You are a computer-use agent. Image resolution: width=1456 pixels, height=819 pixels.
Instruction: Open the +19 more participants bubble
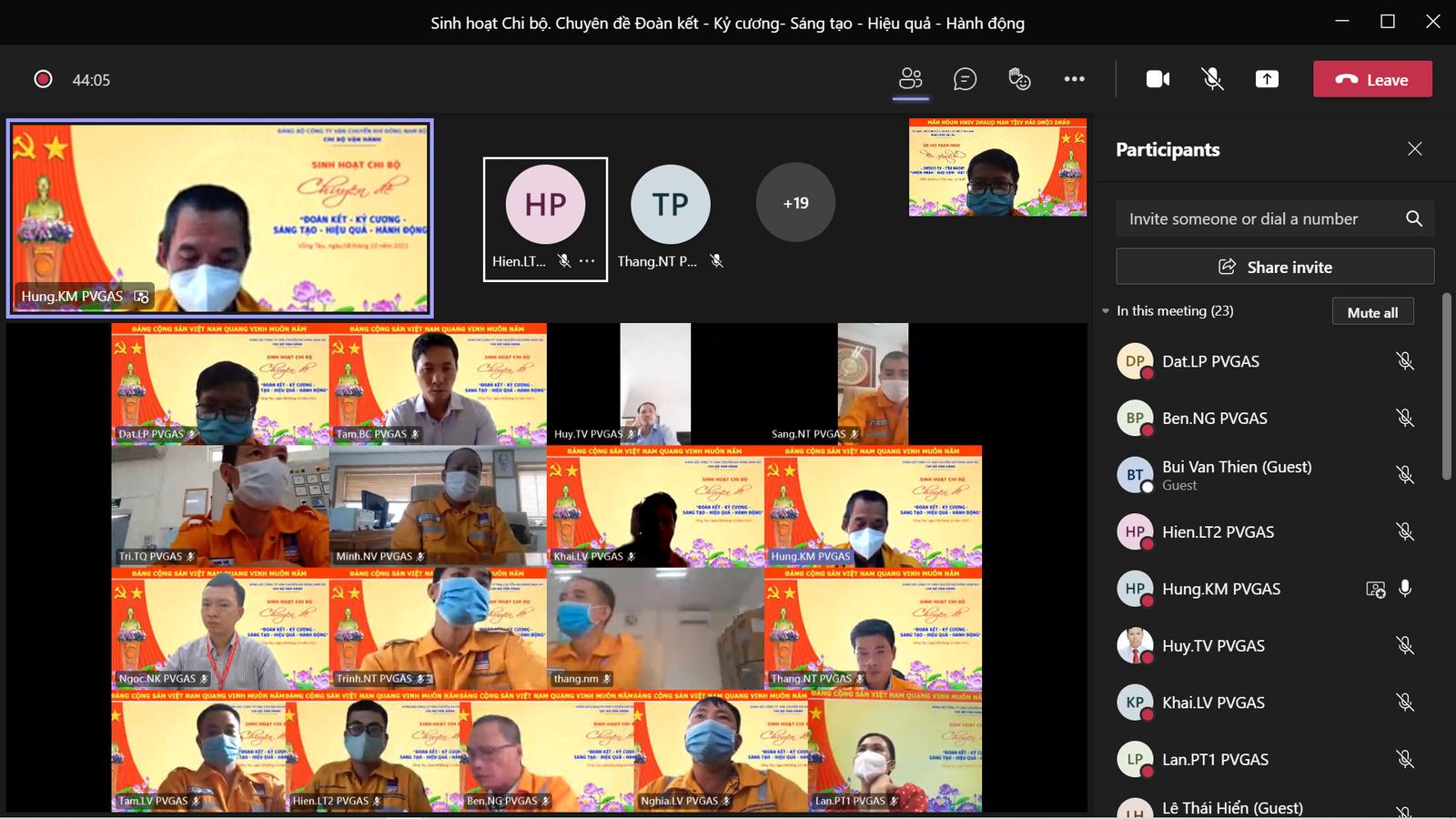795,203
